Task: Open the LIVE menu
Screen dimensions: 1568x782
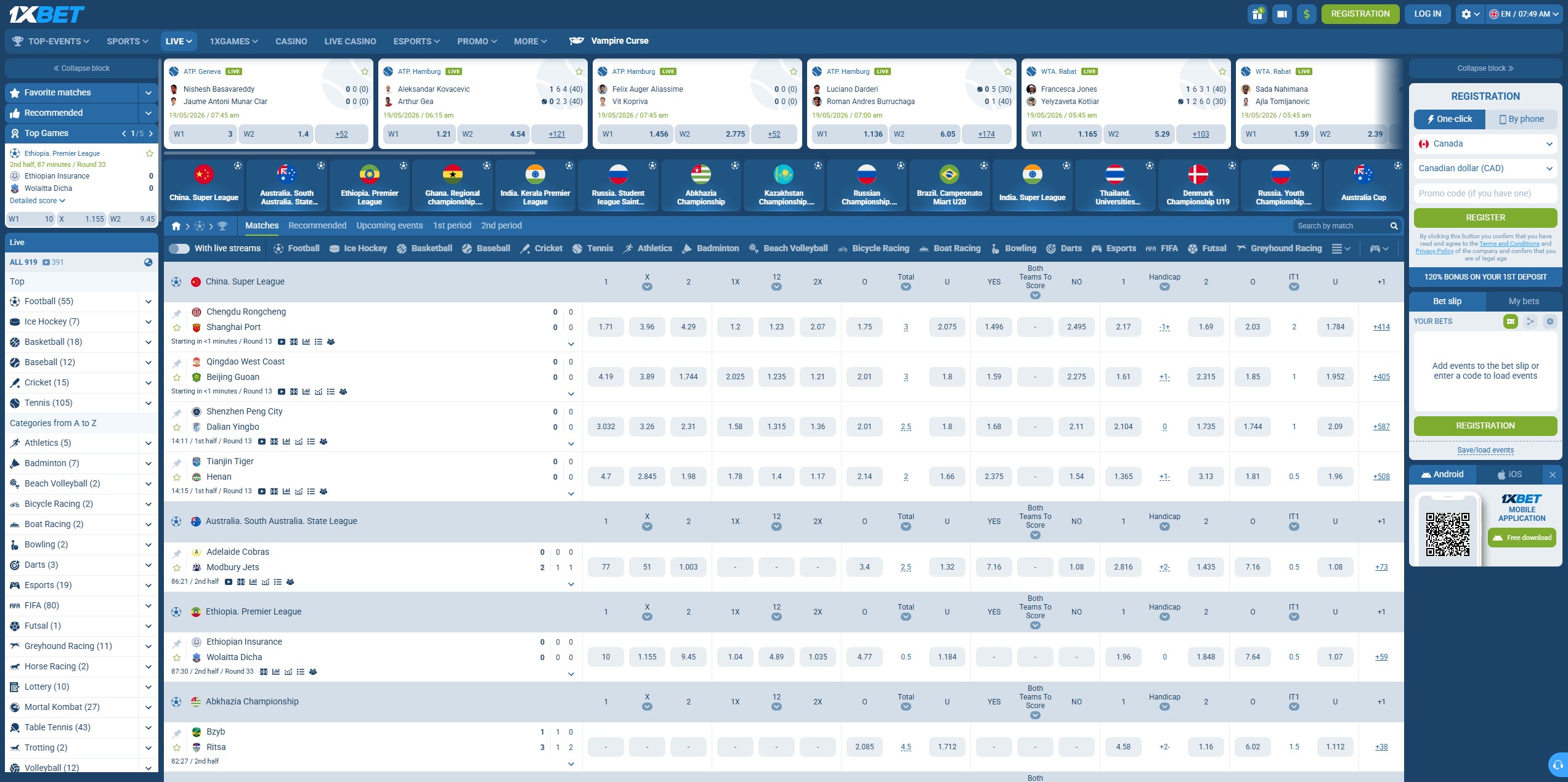Action: [179, 41]
